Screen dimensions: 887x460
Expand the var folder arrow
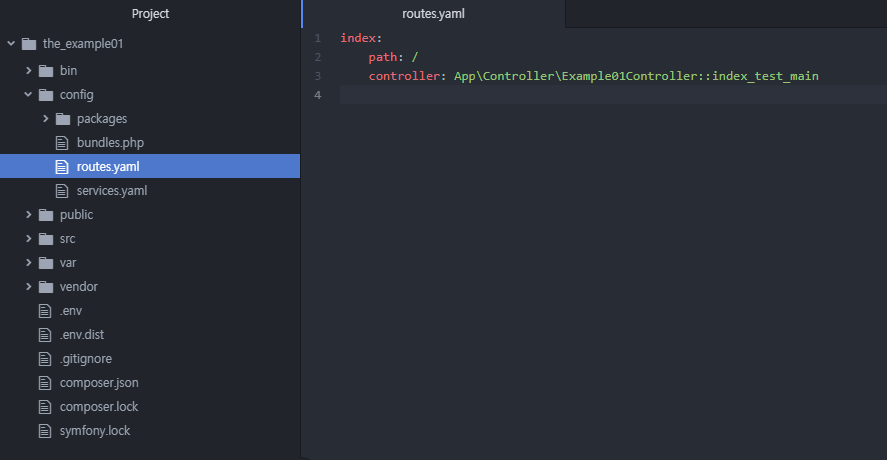28,263
